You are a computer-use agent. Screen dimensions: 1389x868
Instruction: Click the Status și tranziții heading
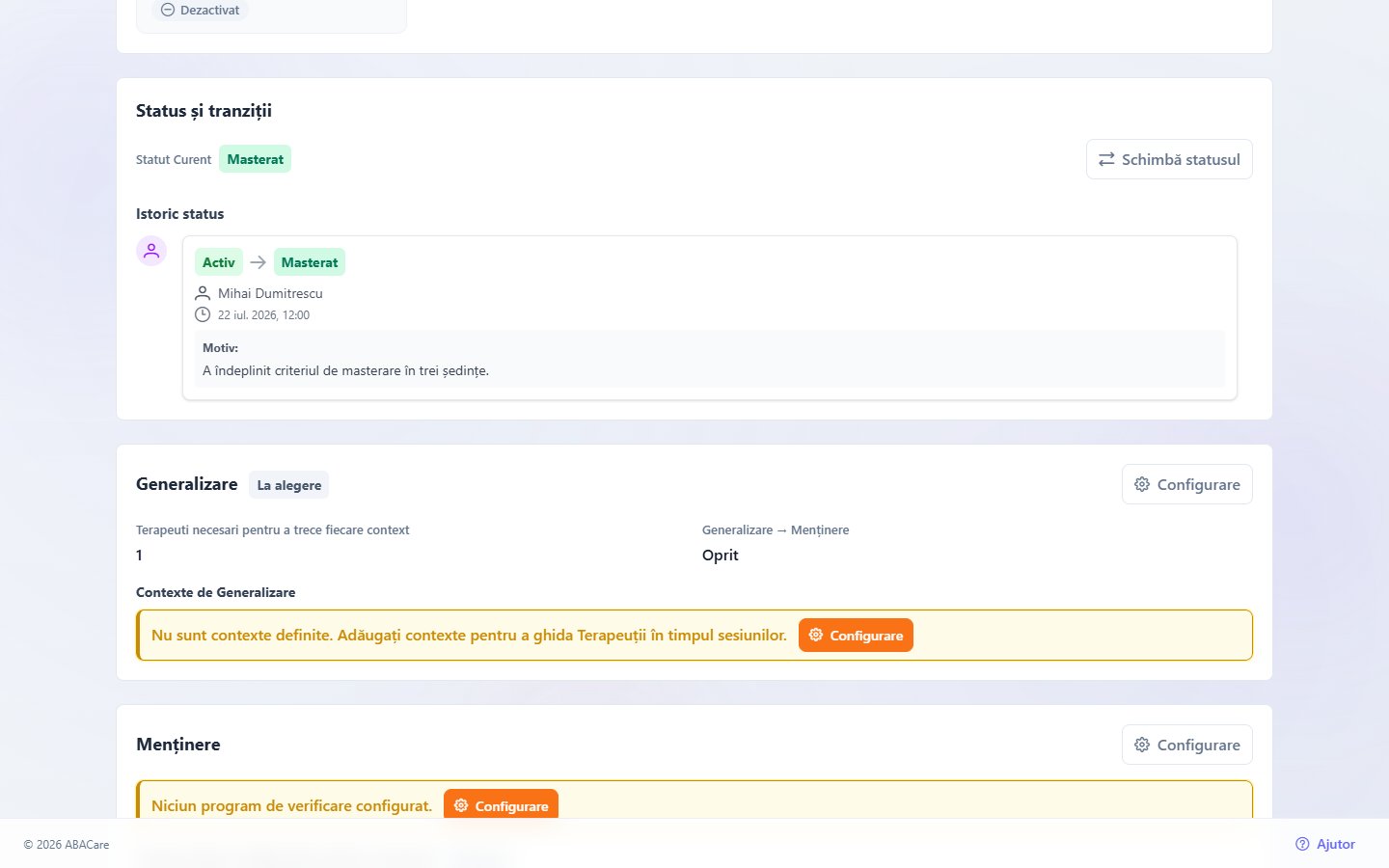(204, 111)
